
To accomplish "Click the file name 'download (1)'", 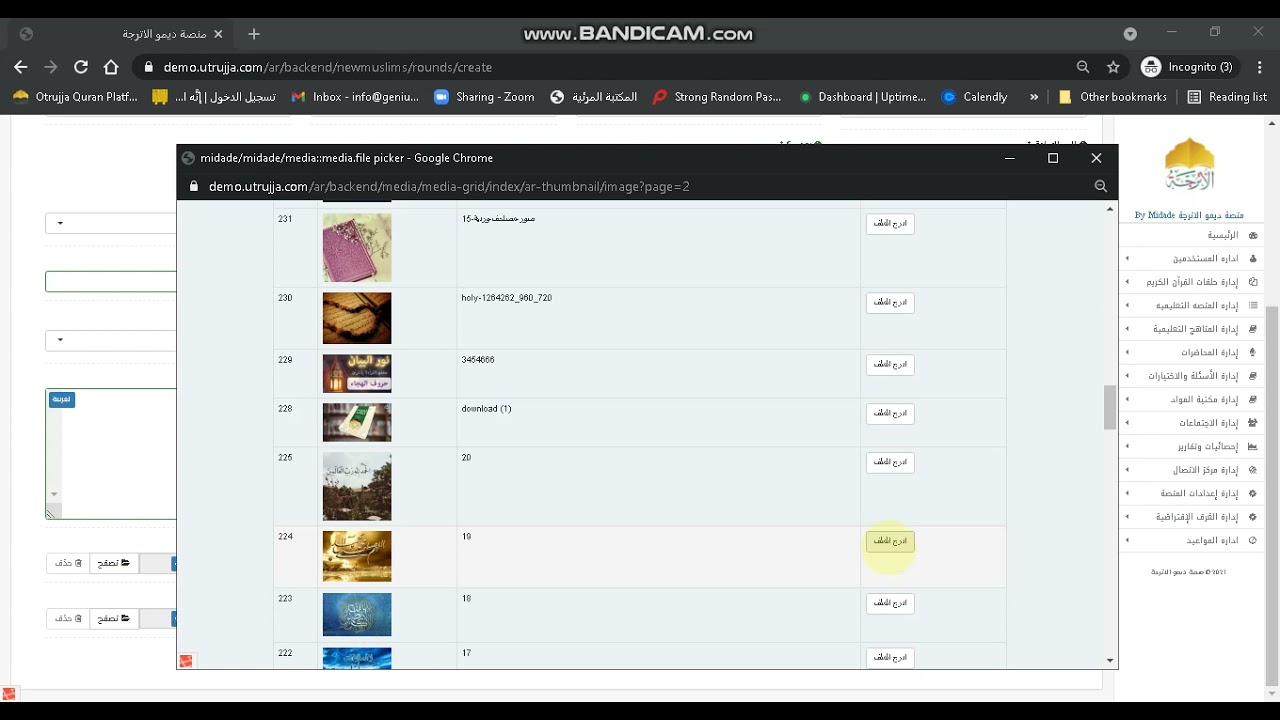I will [x=486, y=409].
